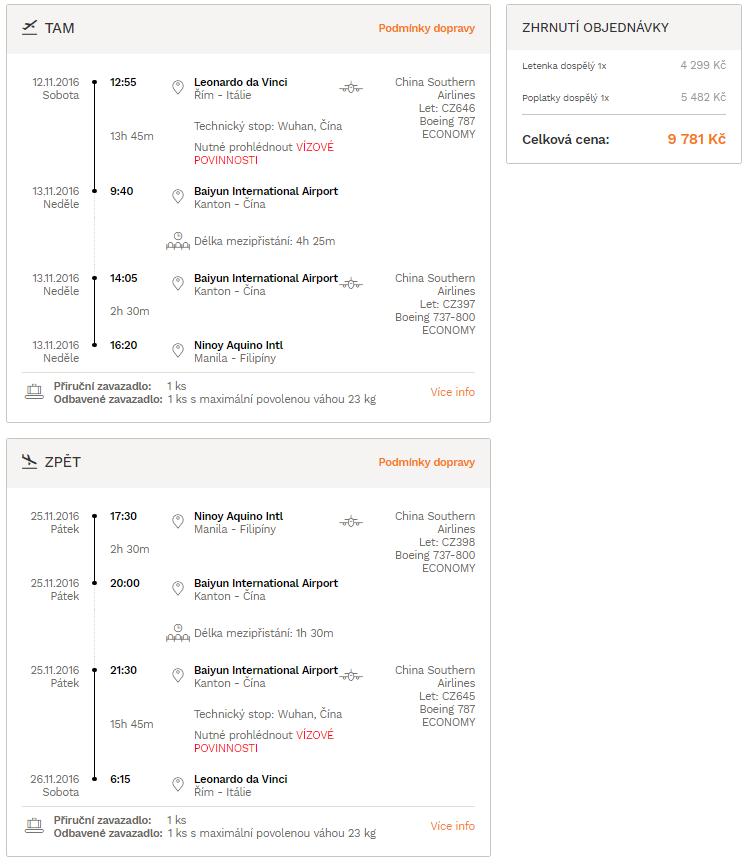
Task: Click location pin at Leonardo da Vinci arrival 6:15
Action: coord(177,785)
